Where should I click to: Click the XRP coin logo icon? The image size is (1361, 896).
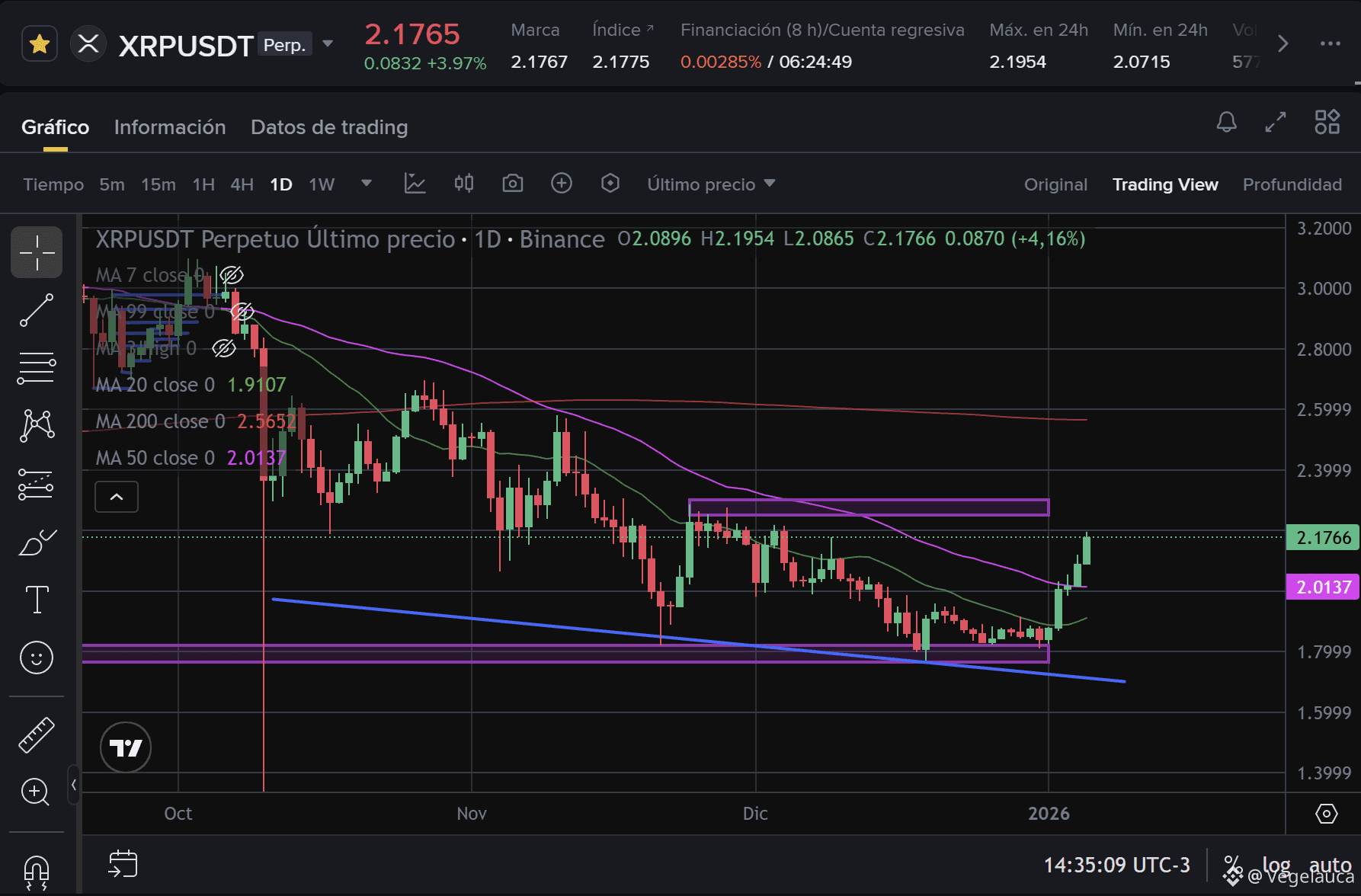(x=88, y=44)
